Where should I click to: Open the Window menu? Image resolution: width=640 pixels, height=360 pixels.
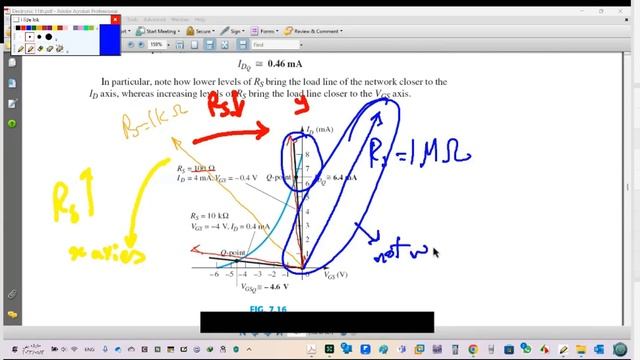pos(180,20)
